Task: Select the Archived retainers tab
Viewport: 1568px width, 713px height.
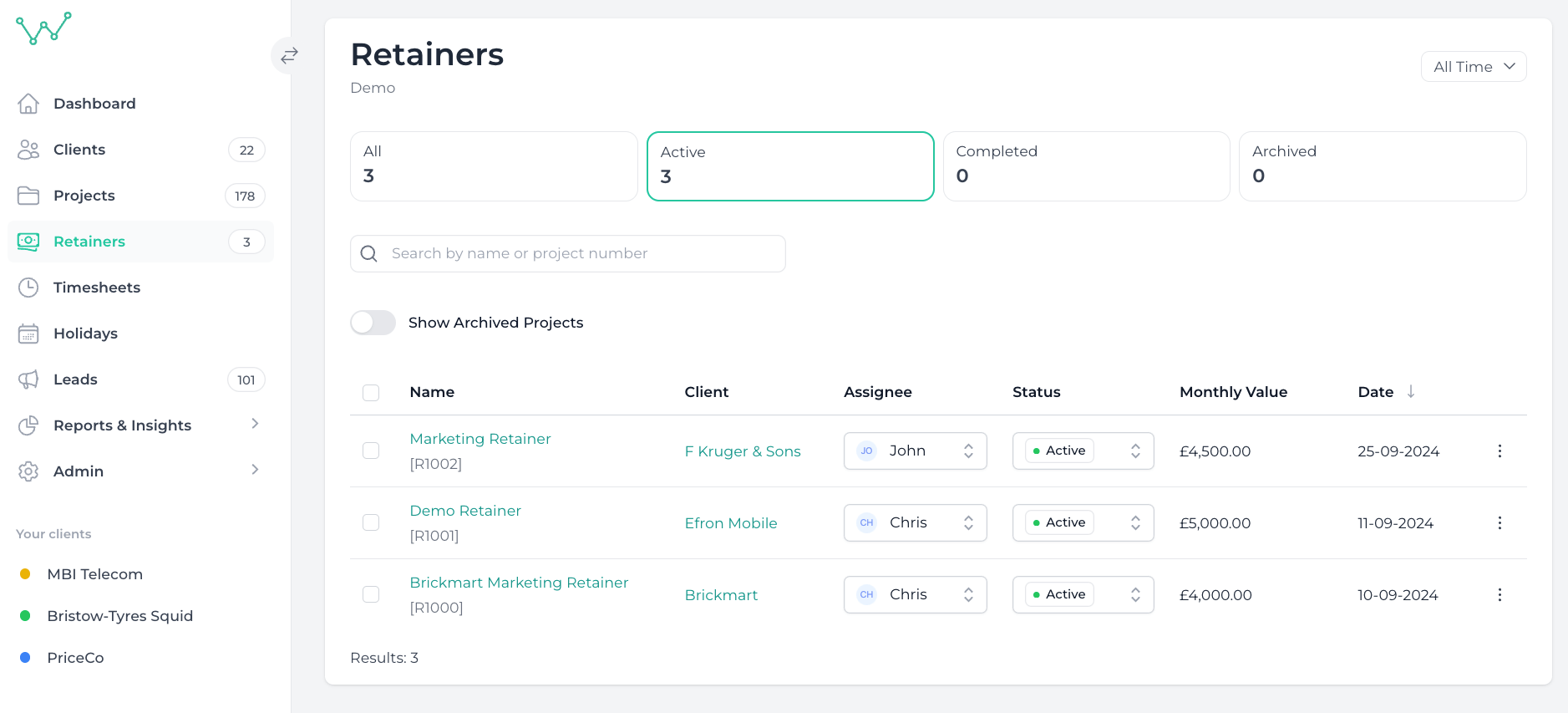Action: pyautogui.click(x=1382, y=166)
